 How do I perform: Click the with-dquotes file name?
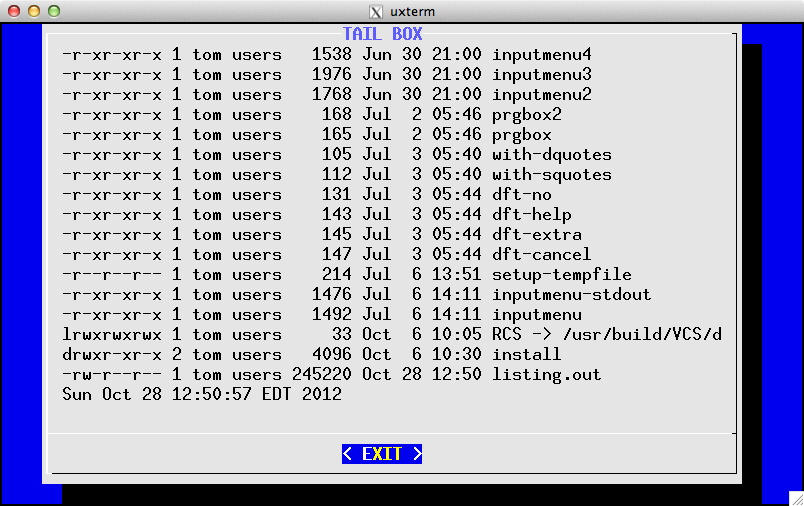tap(551, 154)
